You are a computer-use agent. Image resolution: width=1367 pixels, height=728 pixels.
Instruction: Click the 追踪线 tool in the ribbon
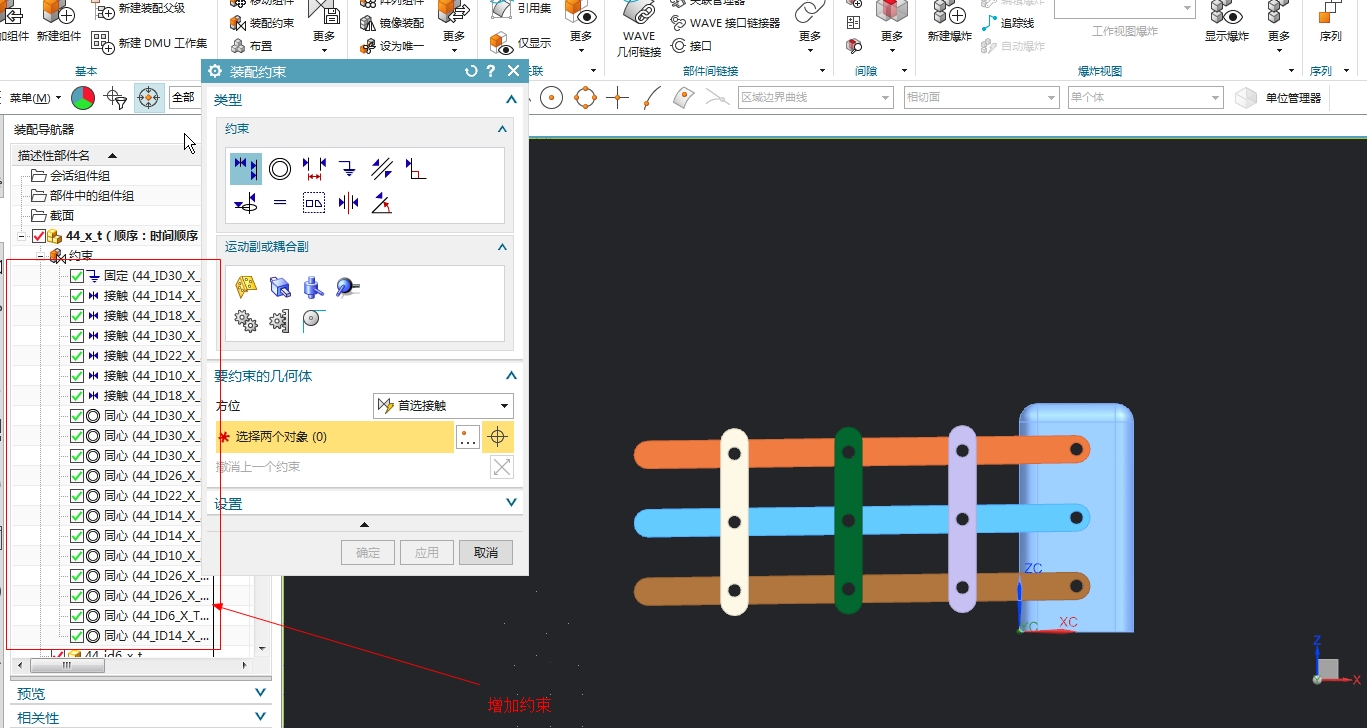(1008, 23)
